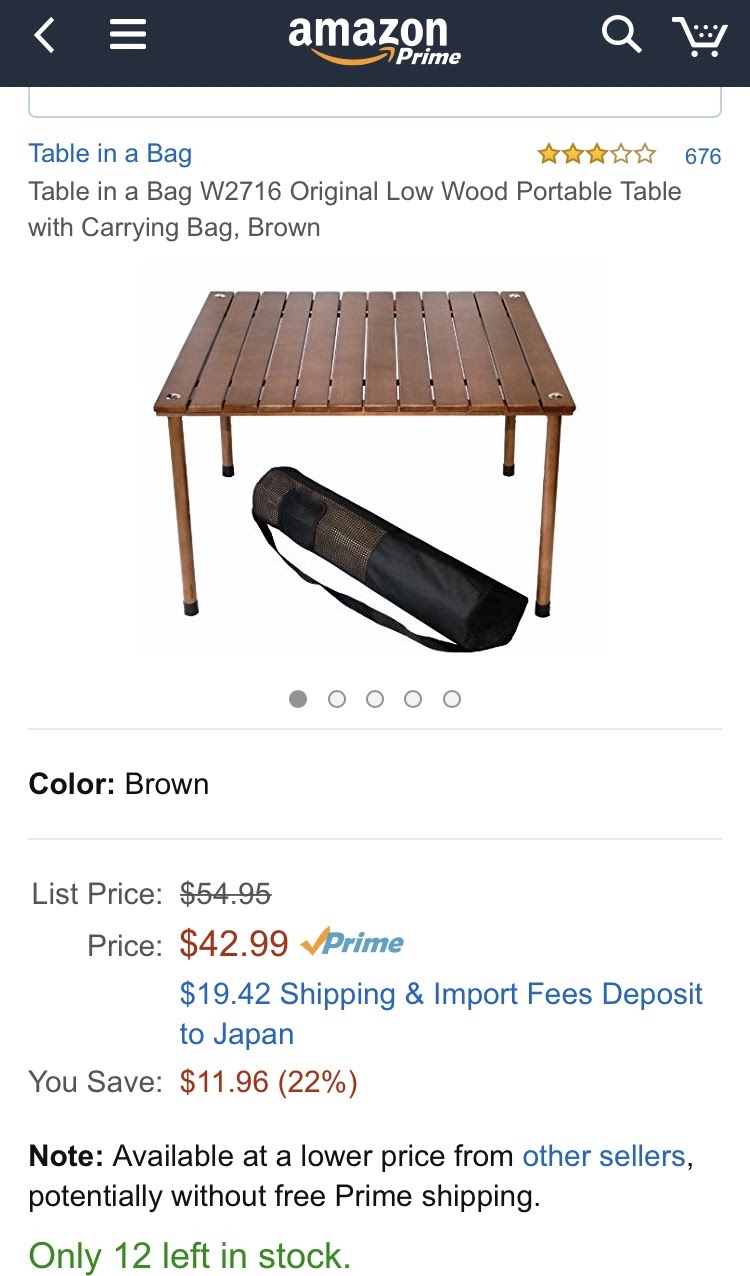
Task: Tap the star rating icons
Action: (x=597, y=154)
